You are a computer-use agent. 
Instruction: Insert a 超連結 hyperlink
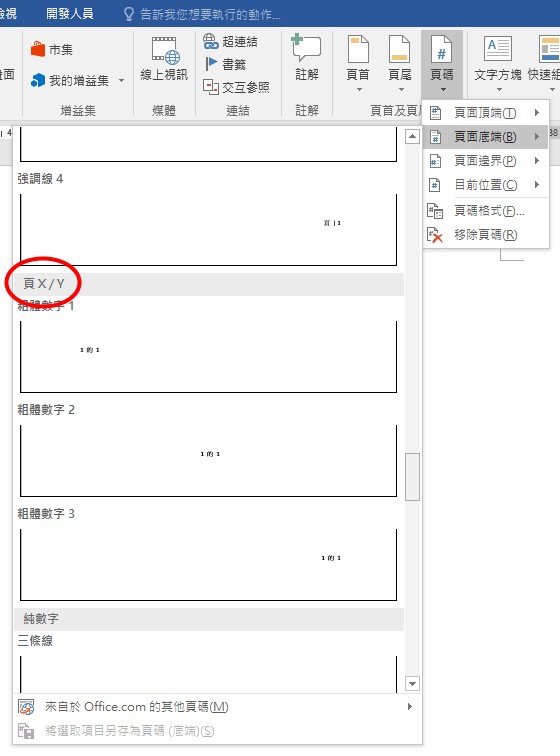pos(230,41)
